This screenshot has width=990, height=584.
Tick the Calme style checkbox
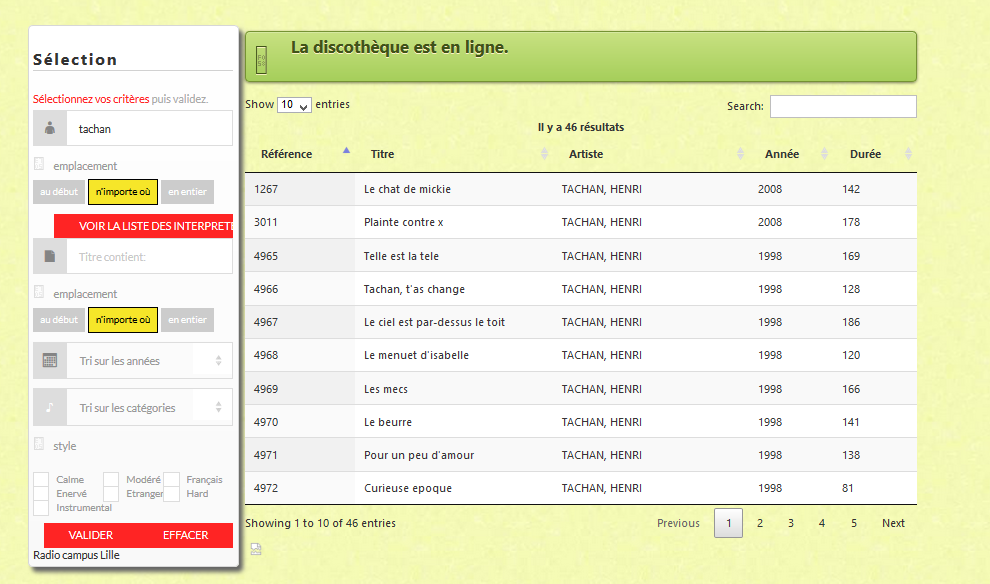41,480
